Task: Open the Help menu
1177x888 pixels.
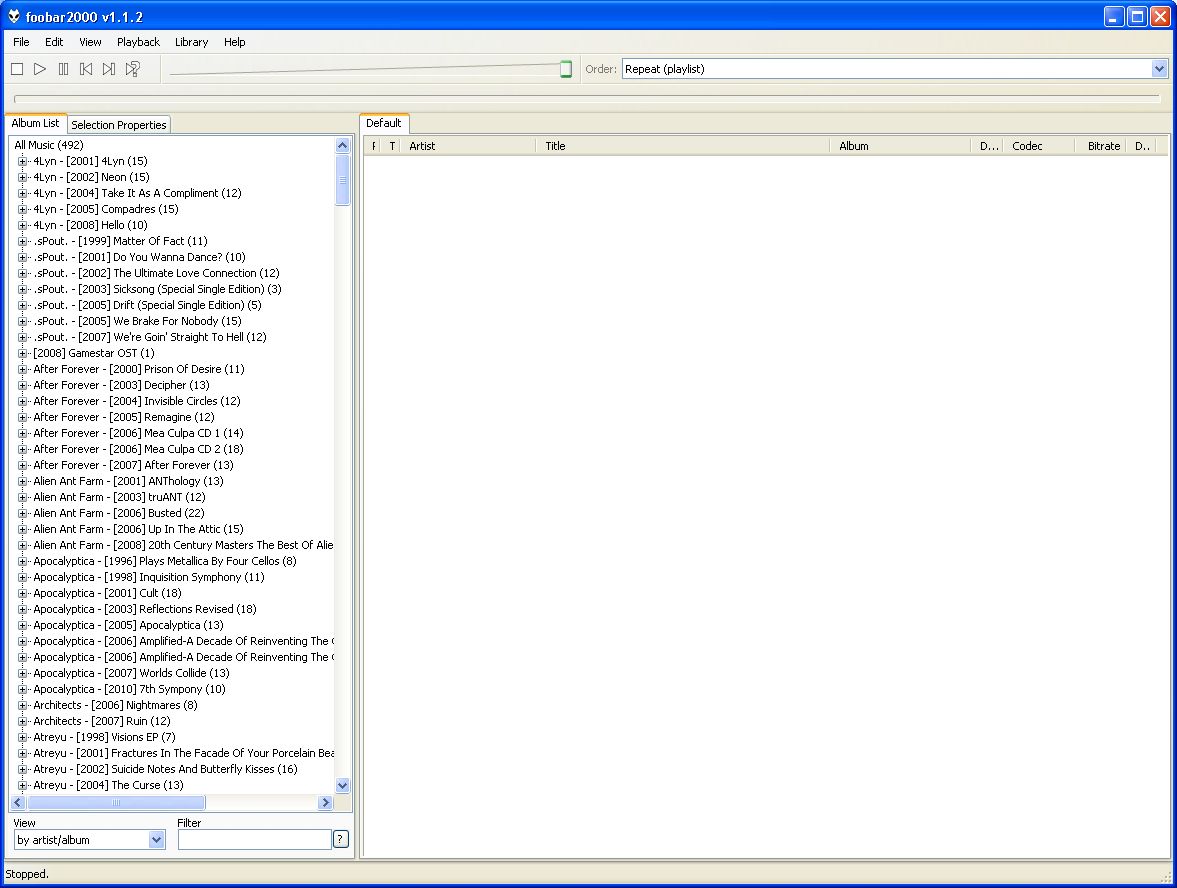Action: pyautogui.click(x=234, y=42)
